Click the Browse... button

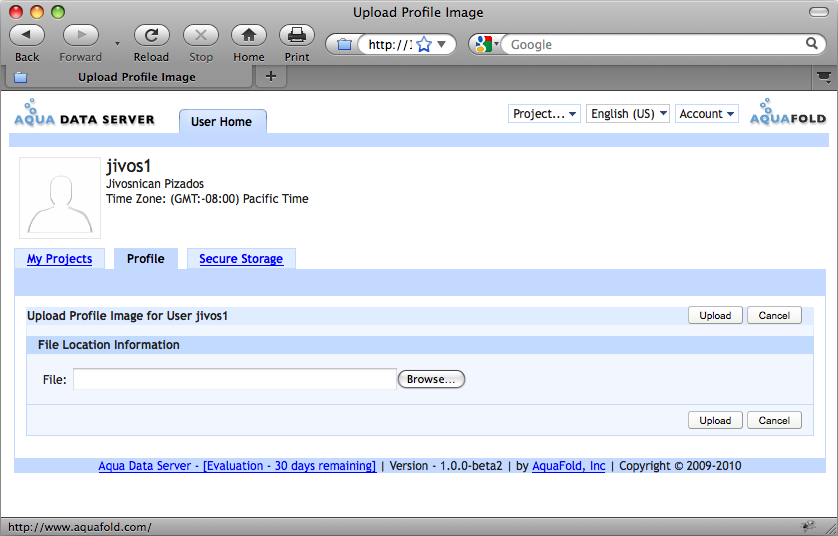pyautogui.click(x=431, y=379)
